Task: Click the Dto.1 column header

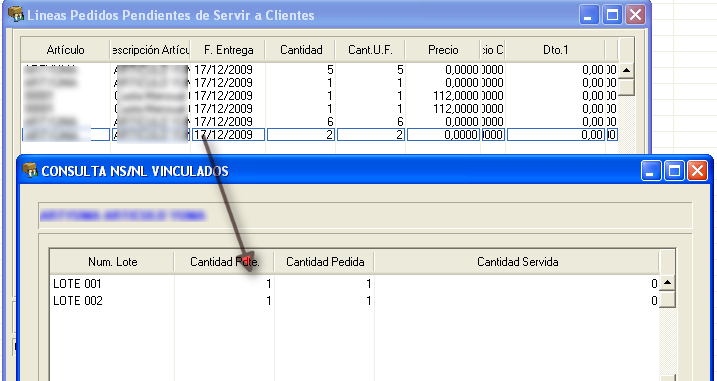Action: click(555, 50)
